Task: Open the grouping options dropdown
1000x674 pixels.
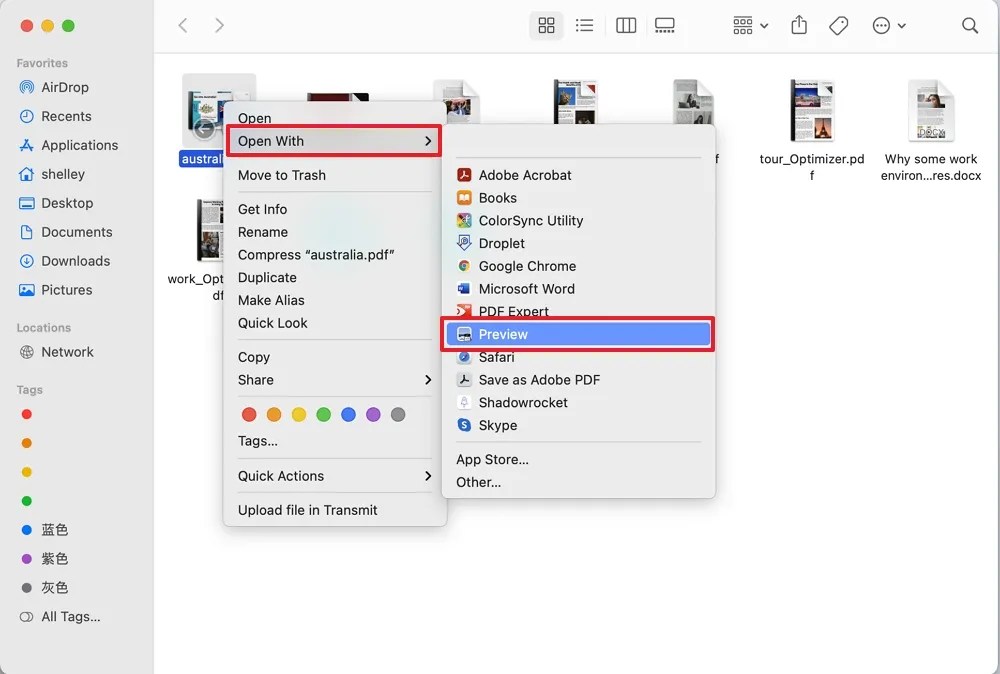Action: pyautogui.click(x=748, y=25)
